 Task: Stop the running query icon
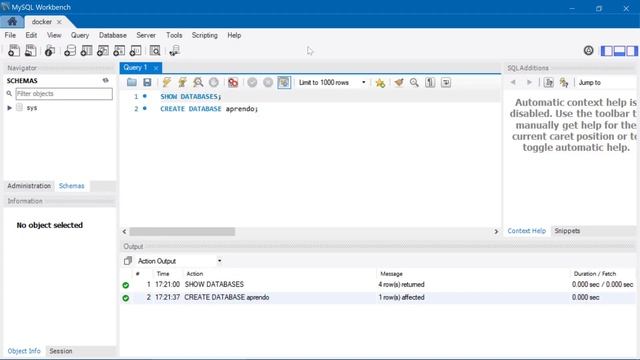point(213,82)
